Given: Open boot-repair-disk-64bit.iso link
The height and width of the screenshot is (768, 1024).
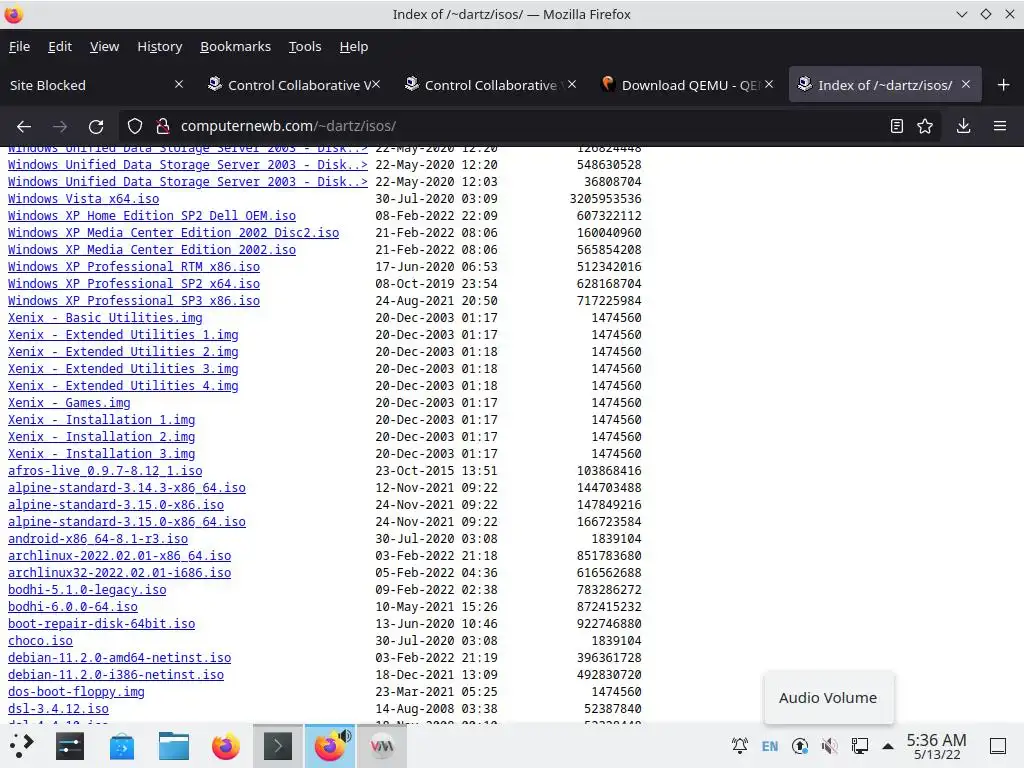Looking at the screenshot, I should click(101, 623).
